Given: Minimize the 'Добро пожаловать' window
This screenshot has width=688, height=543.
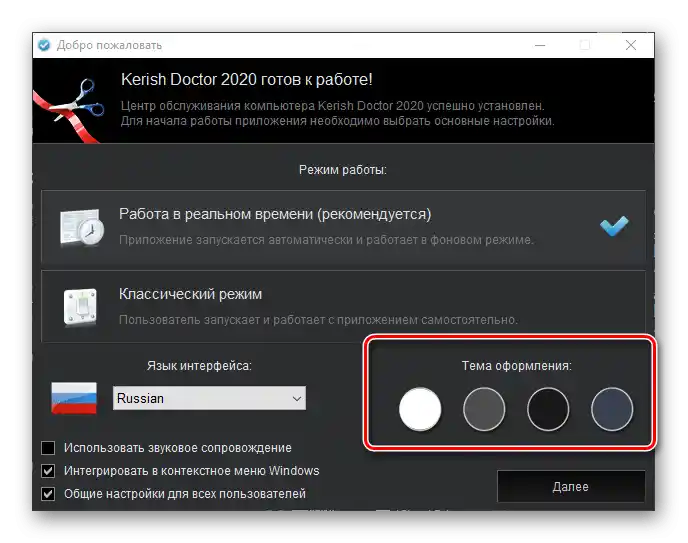Looking at the screenshot, I should (540, 45).
